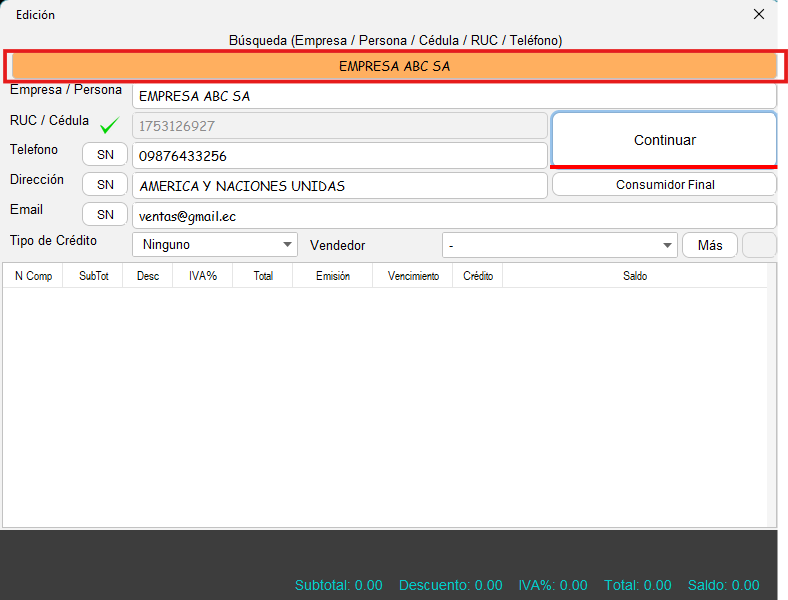The width and height of the screenshot is (788, 600).
Task: Click the Vencimiento column header
Action: (412, 276)
